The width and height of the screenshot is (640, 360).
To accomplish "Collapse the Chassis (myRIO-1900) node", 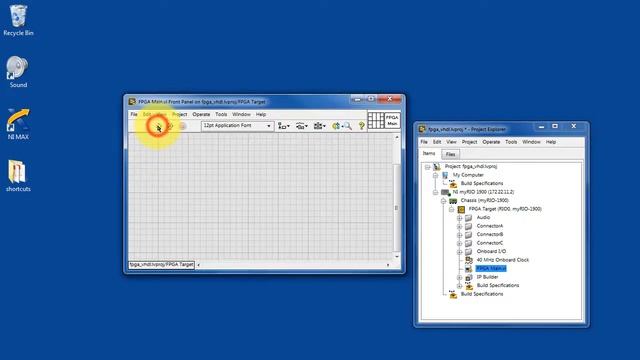I will tap(443, 201).
